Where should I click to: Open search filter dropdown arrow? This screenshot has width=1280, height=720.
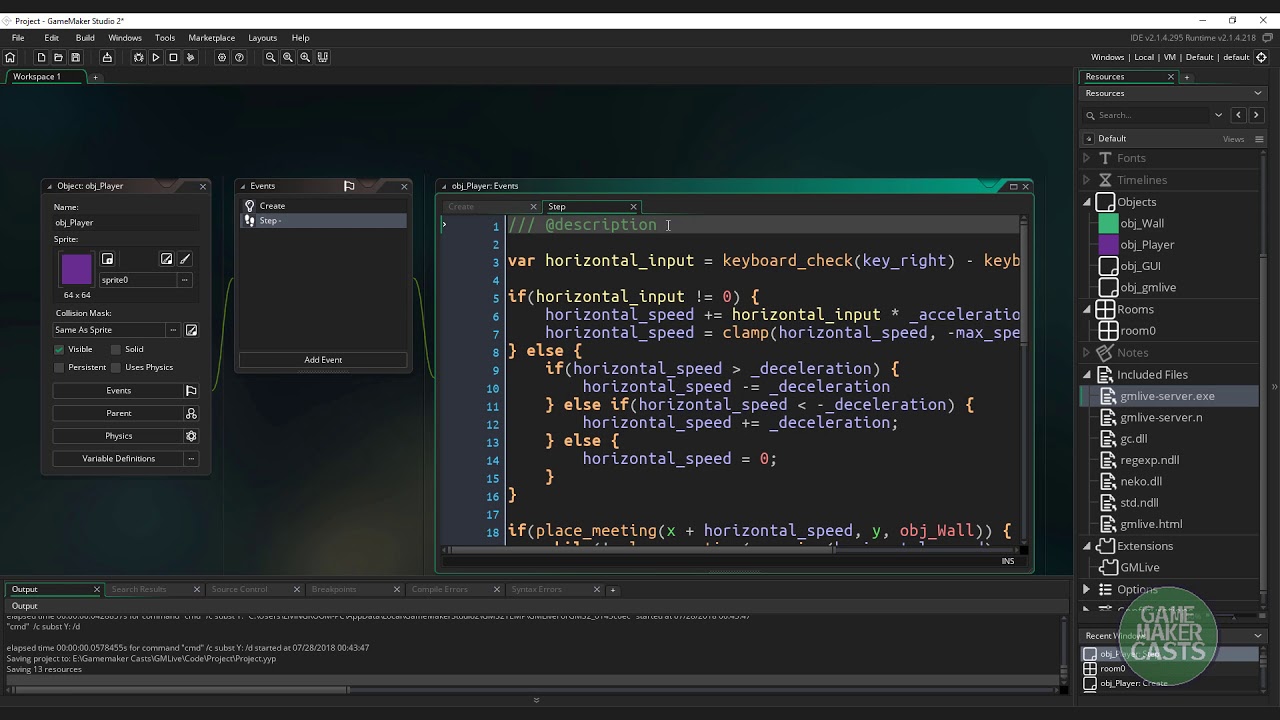click(1218, 115)
